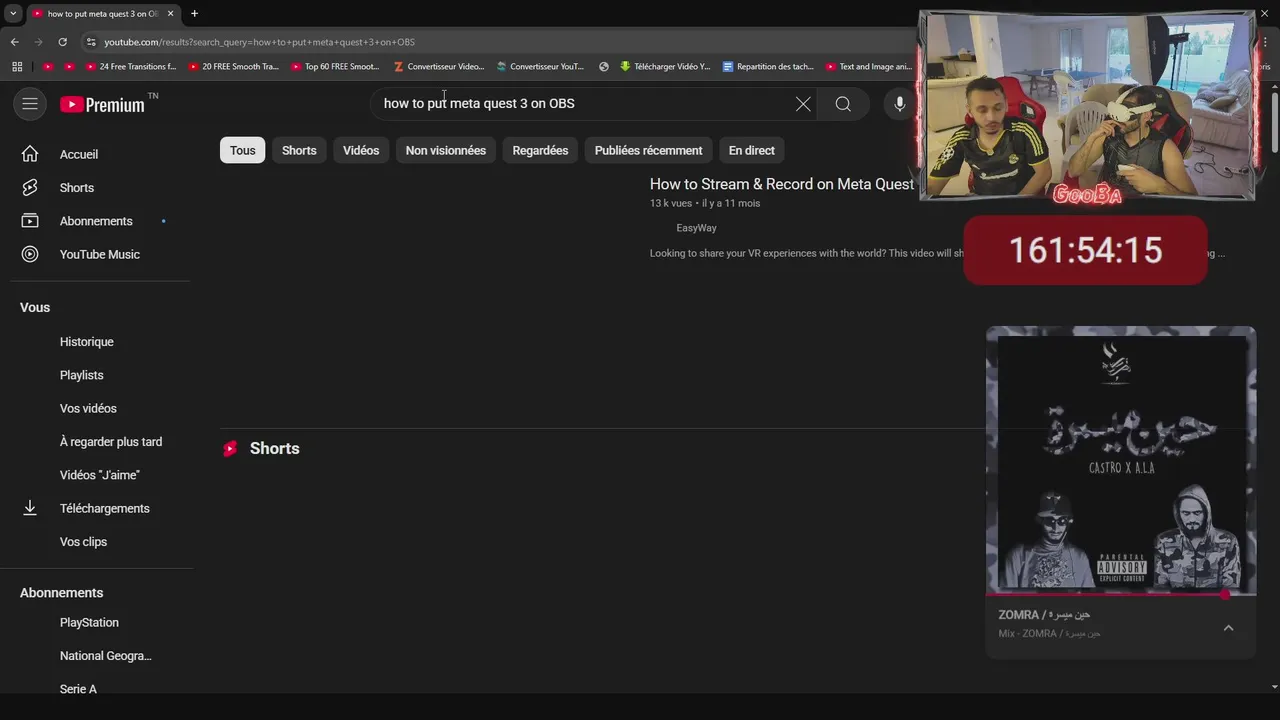Click the YouTube Music circle icon
This screenshot has width=1280, height=720.
[30, 254]
